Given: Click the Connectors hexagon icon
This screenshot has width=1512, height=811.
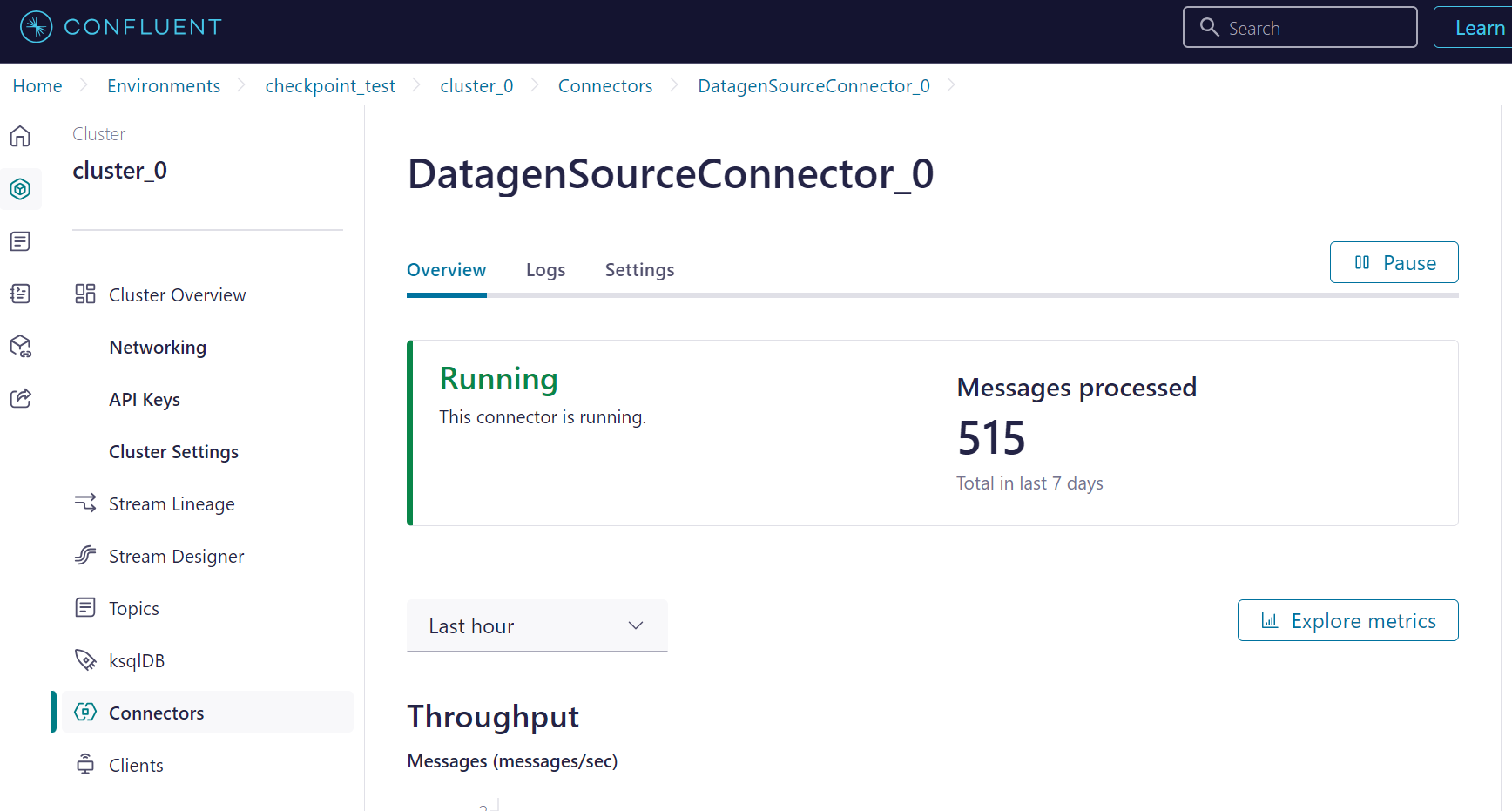Looking at the screenshot, I should [85, 713].
